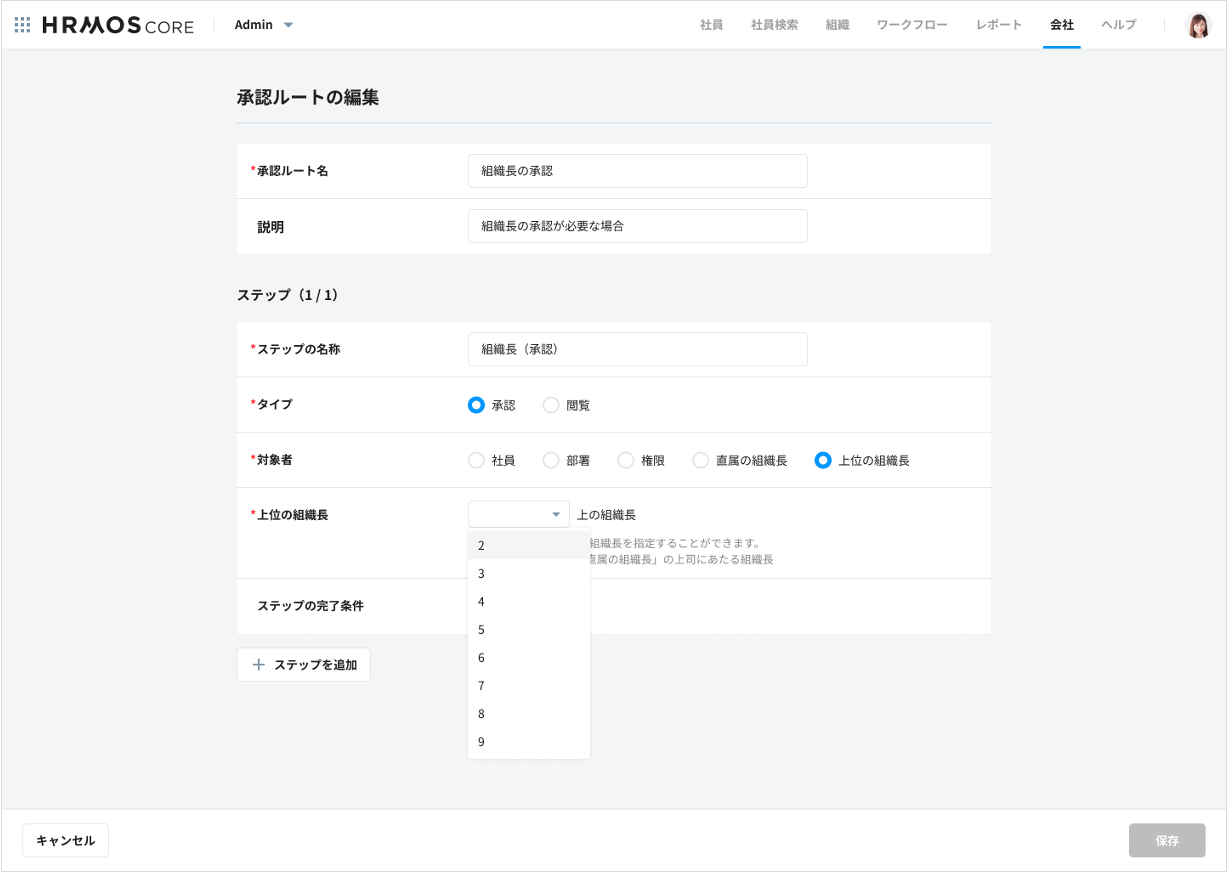Open the app launcher grid icon
Image resolution: width=1228 pixels, height=872 pixels.
point(22,24)
